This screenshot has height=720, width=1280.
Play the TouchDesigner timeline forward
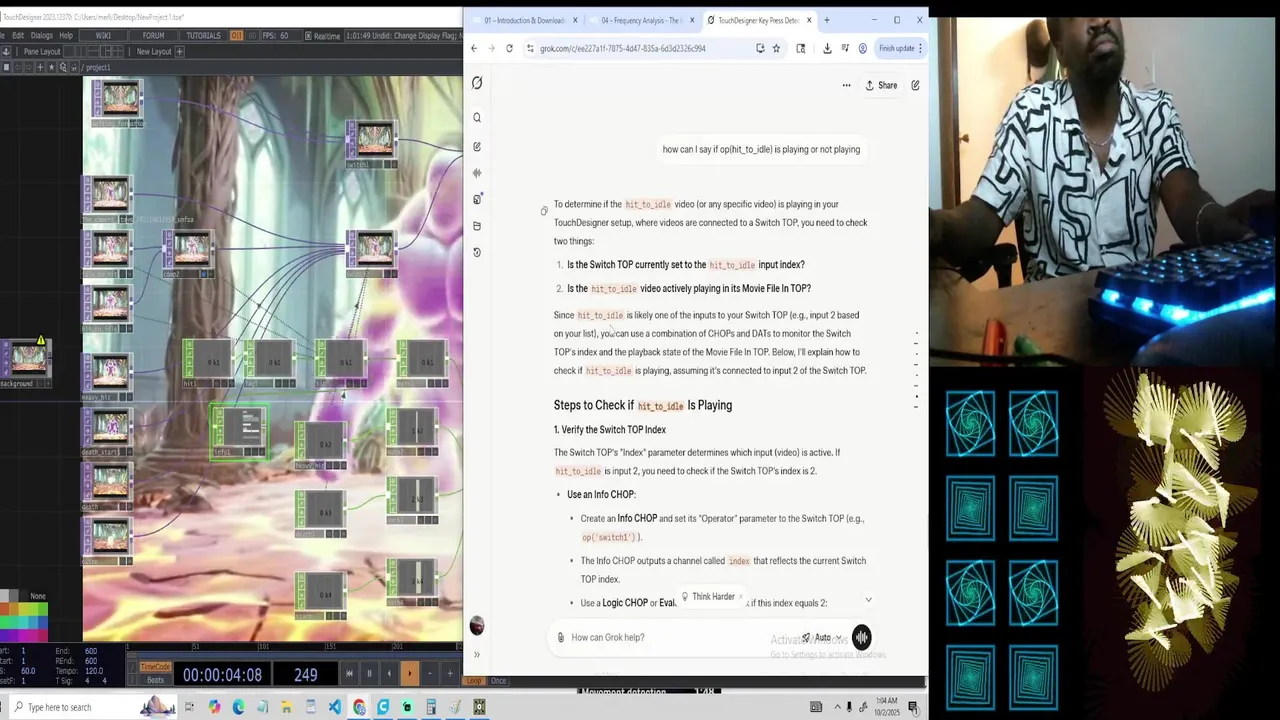[x=409, y=674]
